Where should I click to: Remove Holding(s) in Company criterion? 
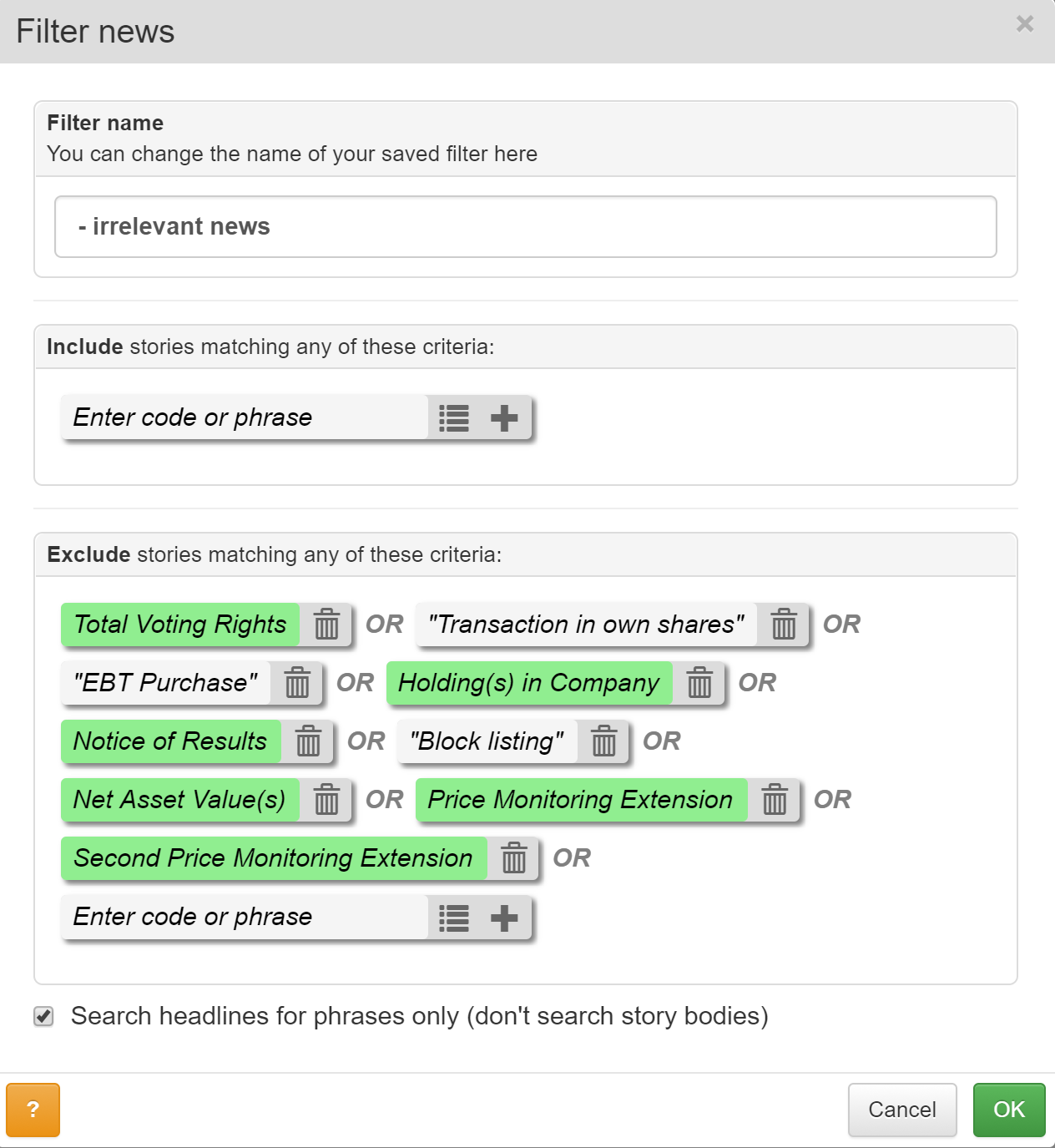pyautogui.click(x=699, y=683)
